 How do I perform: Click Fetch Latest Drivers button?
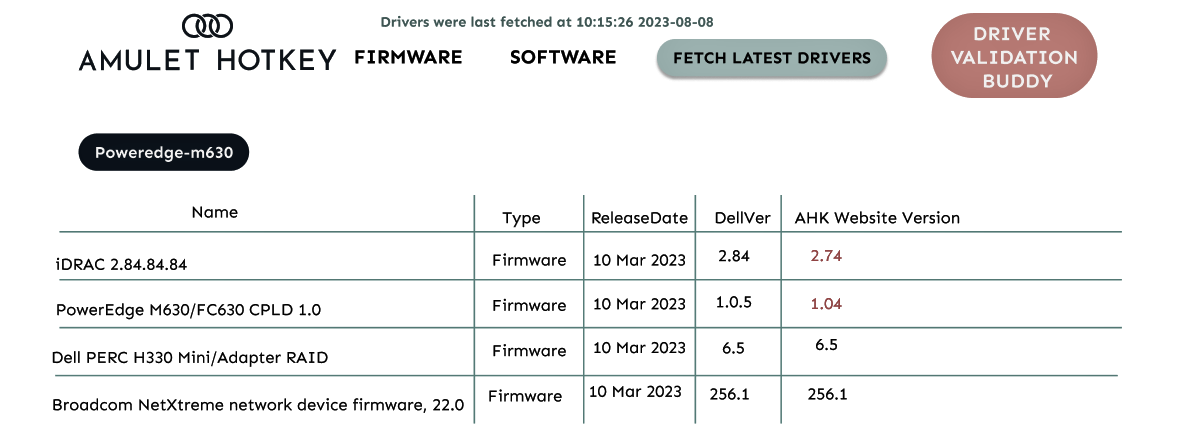click(772, 58)
